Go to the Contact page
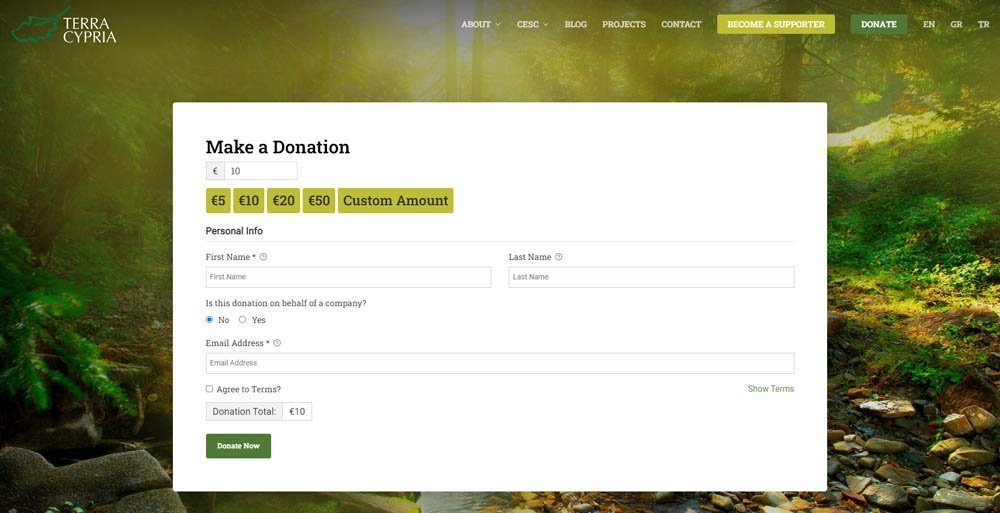Screen dimensions: 1000x513 point(681,24)
